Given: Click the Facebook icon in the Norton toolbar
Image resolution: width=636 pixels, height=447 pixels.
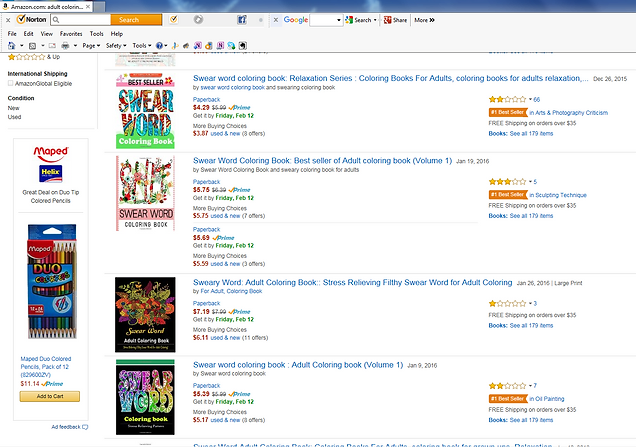Looking at the screenshot, I should click(242, 19).
